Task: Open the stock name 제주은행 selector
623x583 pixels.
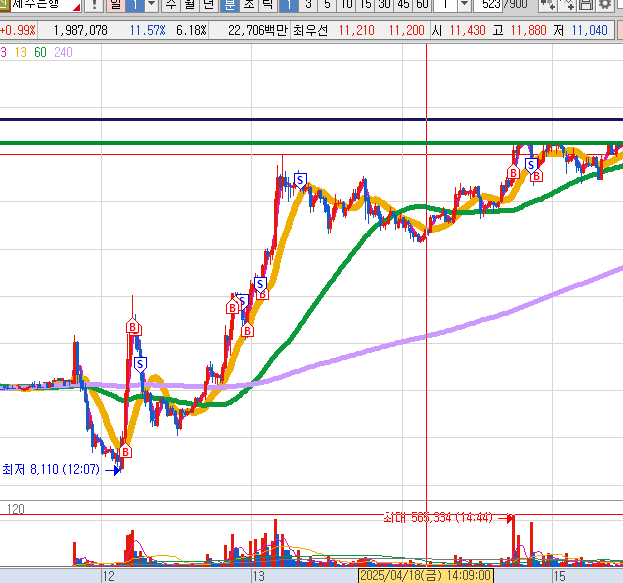Action: [x=40, y=5]
